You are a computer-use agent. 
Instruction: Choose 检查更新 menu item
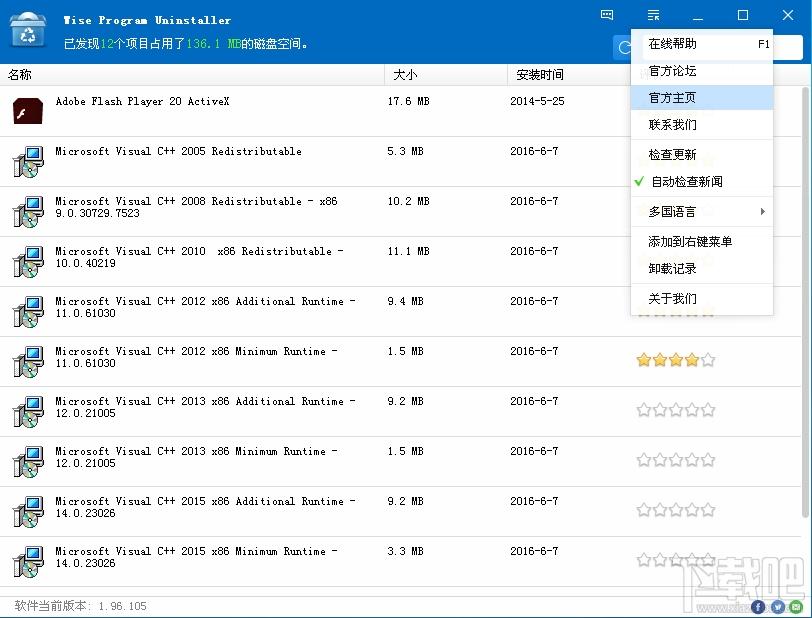(702, 154)
